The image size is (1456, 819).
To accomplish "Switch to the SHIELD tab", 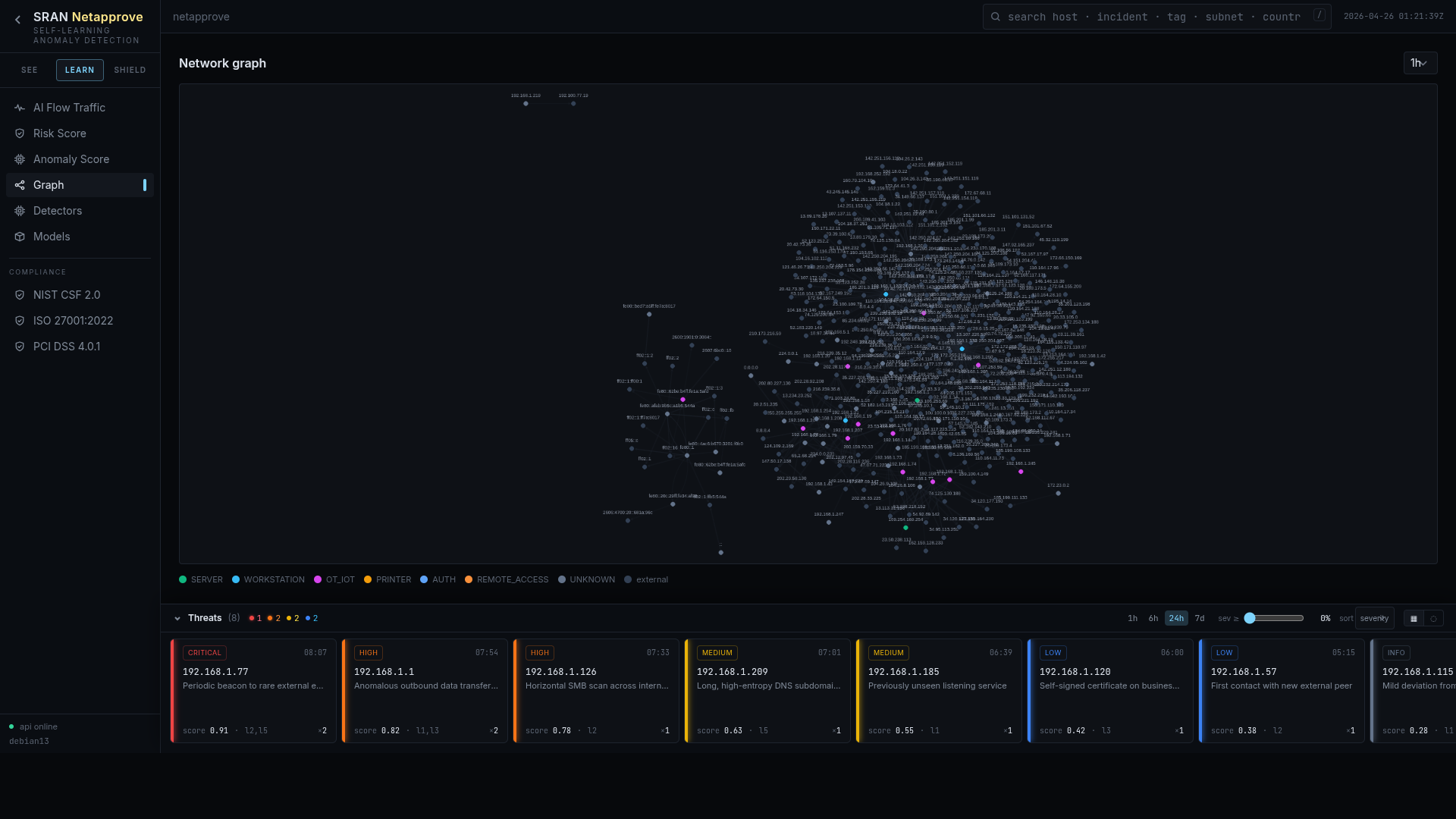I will click(x=130, y=70).
